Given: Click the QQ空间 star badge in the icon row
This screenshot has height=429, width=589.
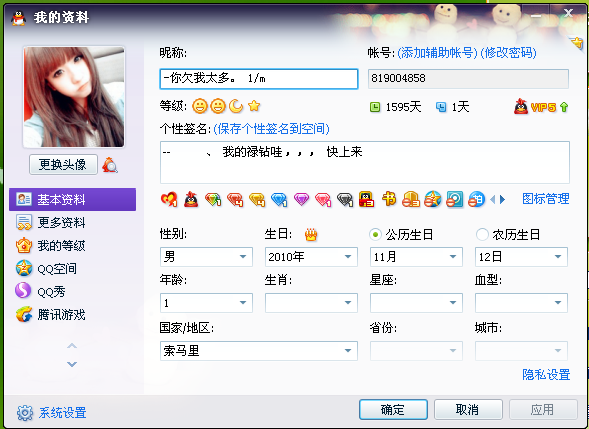Looking at the screenshot, I should click(433, 199).
